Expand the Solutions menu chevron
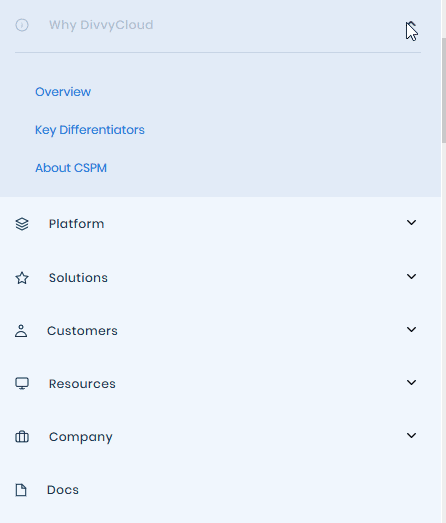This screenshot has height=523, width=446. tap(411, 277)
